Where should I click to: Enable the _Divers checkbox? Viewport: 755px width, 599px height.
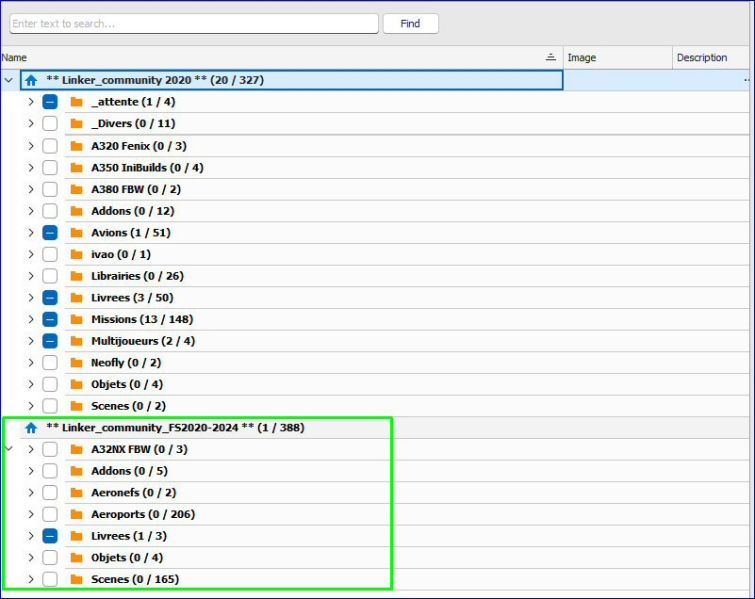click(x=50, y=124)
